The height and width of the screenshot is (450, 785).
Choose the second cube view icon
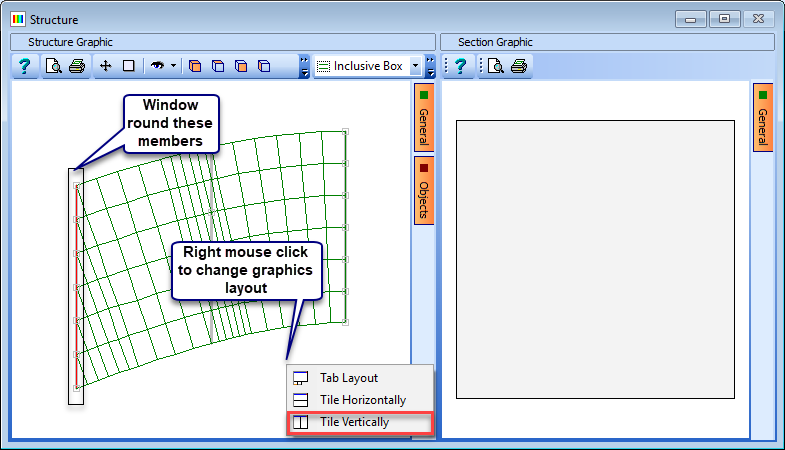[x=218, y=66]
